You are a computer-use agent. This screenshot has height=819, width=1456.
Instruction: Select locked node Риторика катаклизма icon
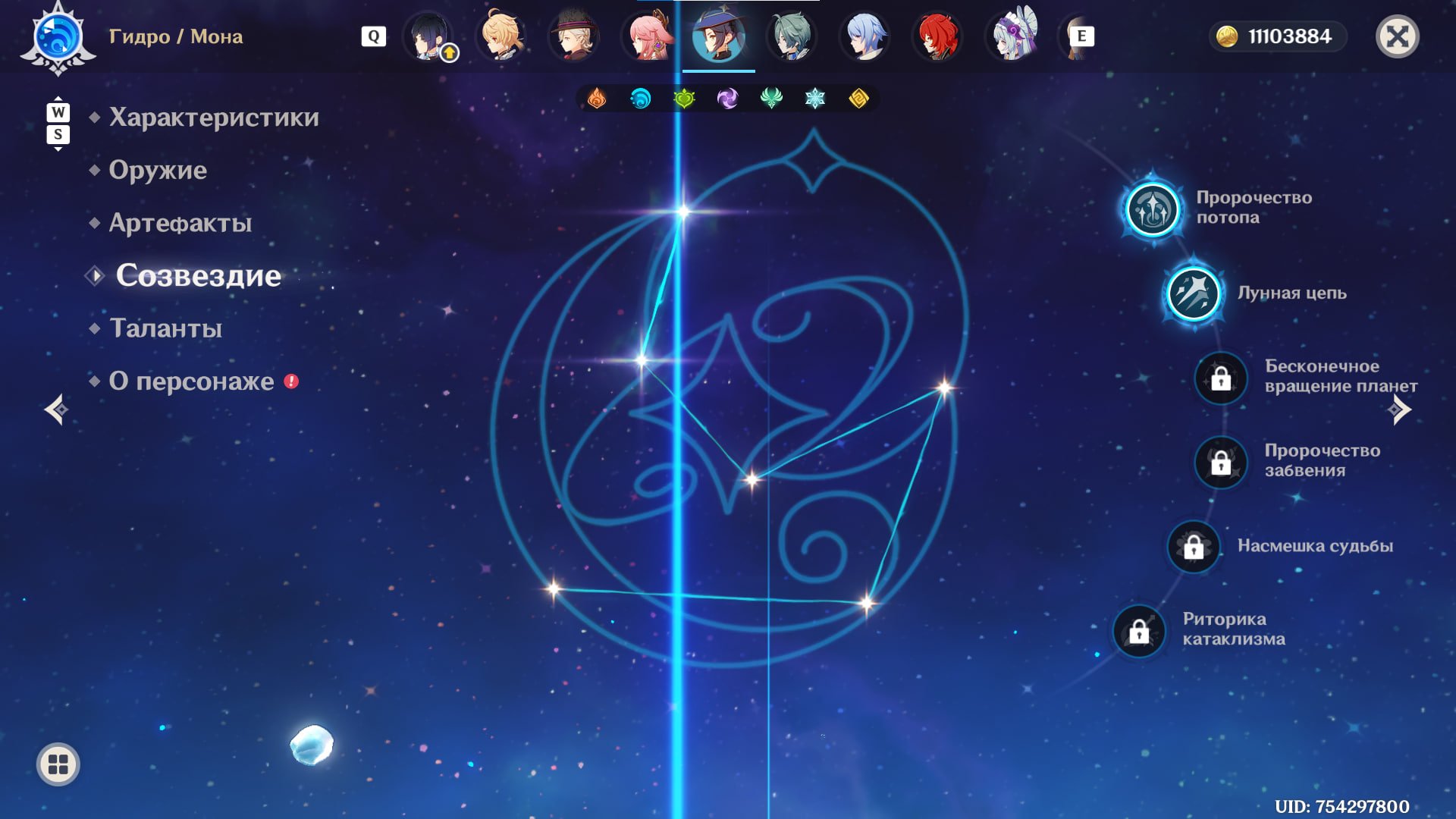(1139, 631)
